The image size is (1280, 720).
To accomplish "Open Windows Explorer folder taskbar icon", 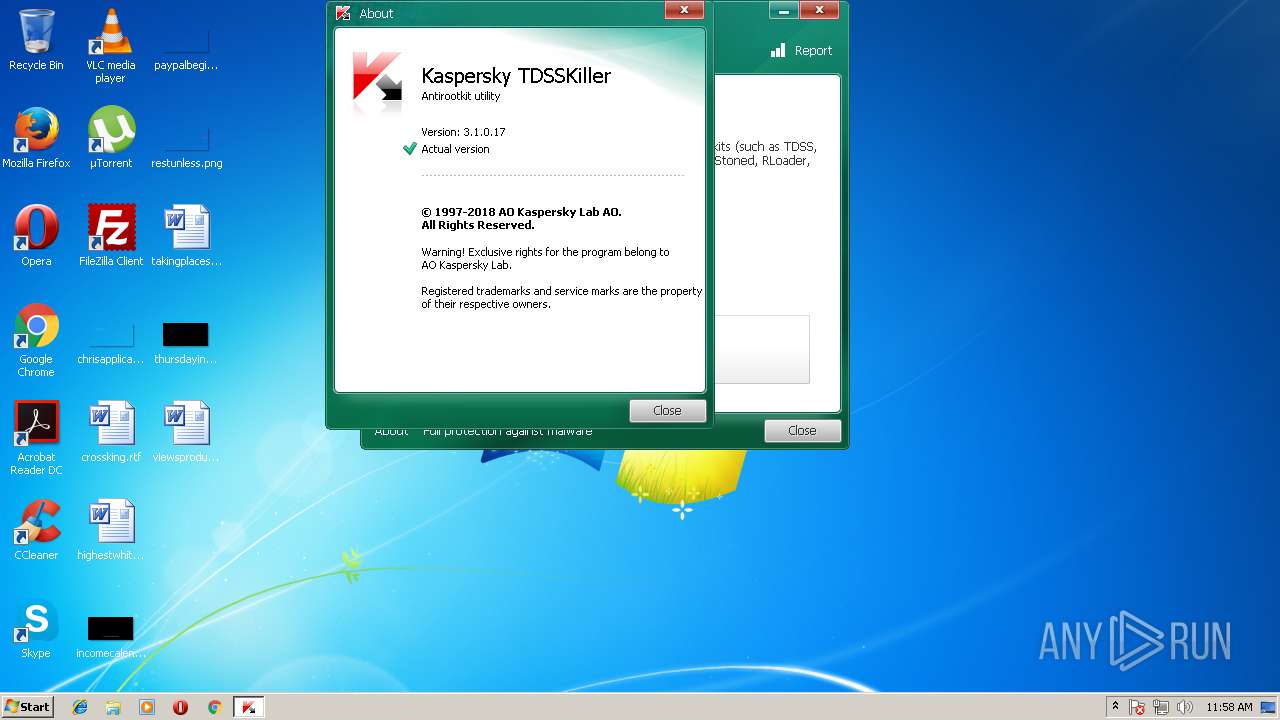I will (113, 707).
